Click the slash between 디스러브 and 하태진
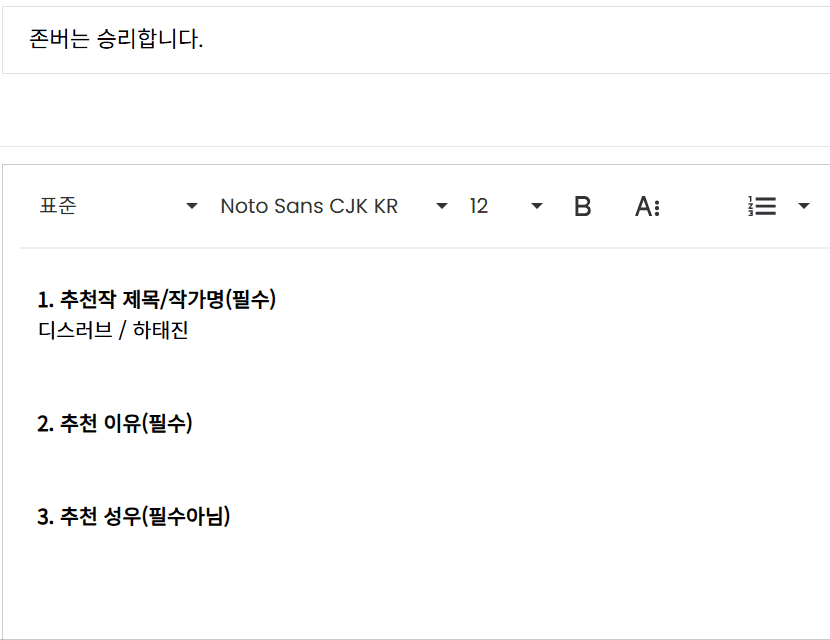The height and width of the screenshot is (640, 830). [x=121, y=331]
